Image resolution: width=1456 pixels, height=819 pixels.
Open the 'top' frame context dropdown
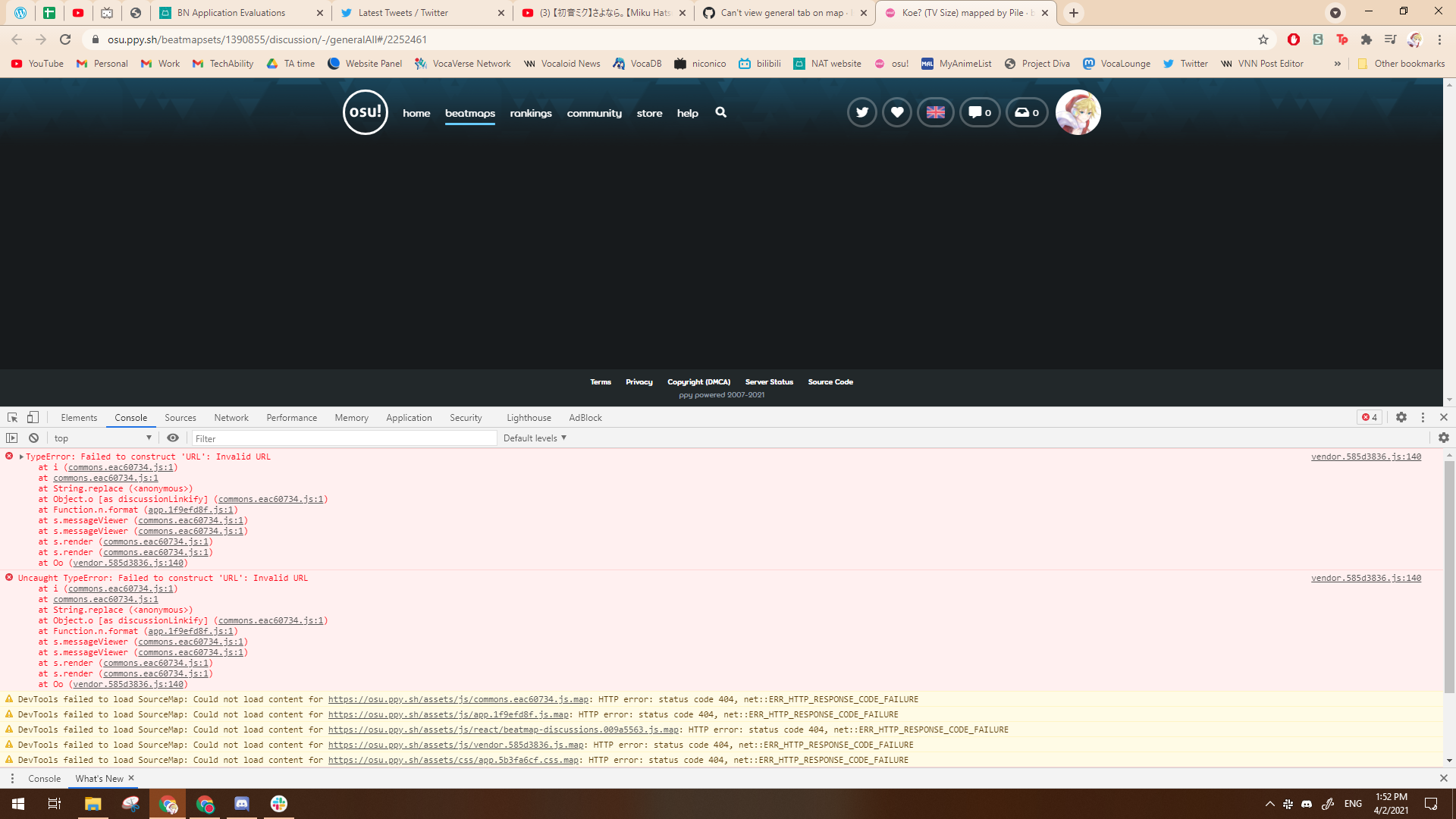101,438
